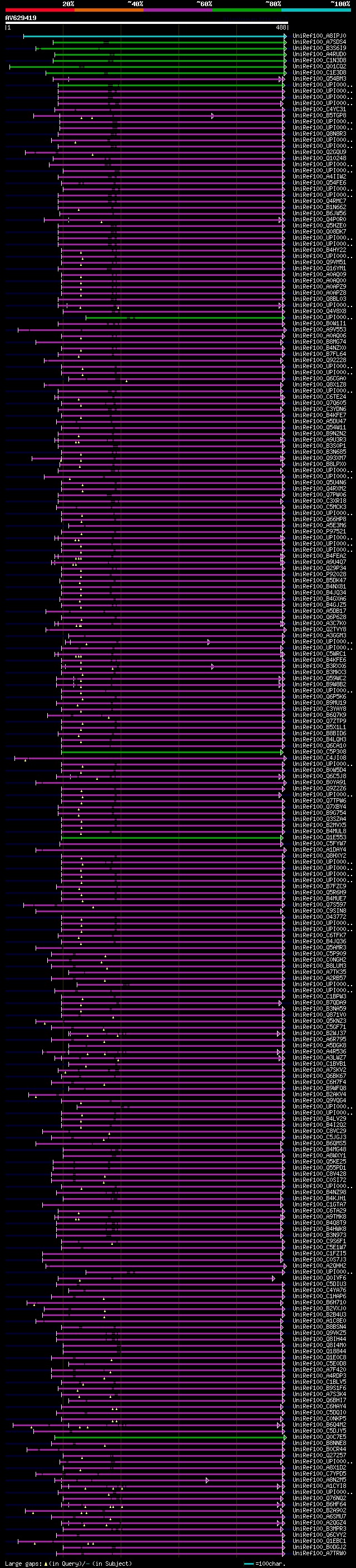The height and width of the screenshot is (1568, 356).
Task: Select the UniRef100_Q1E553 label
Action: [x=319, y=838]
